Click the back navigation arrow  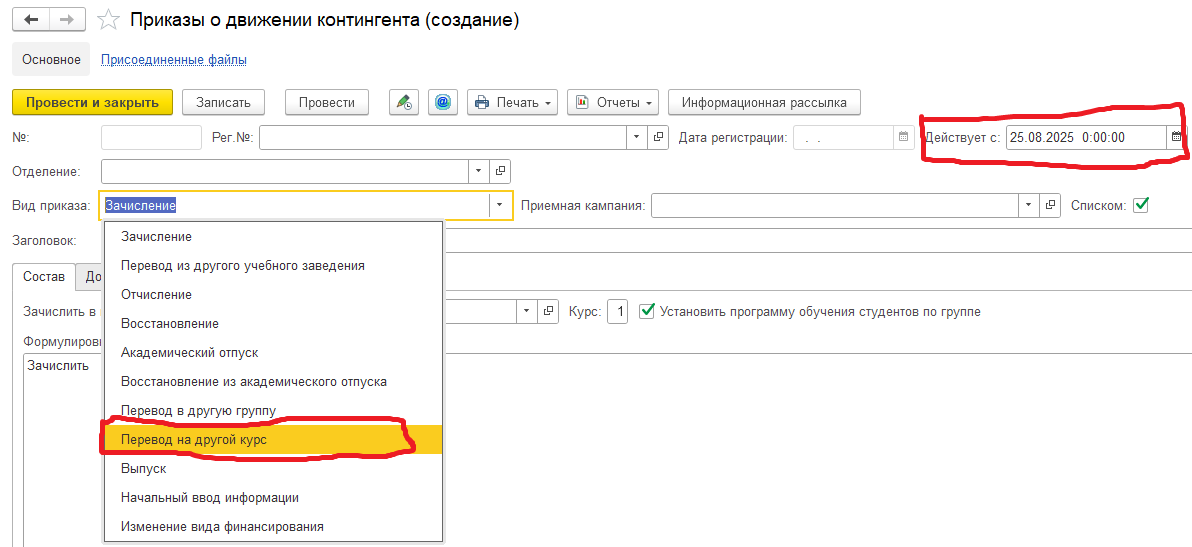coord(32,20)
